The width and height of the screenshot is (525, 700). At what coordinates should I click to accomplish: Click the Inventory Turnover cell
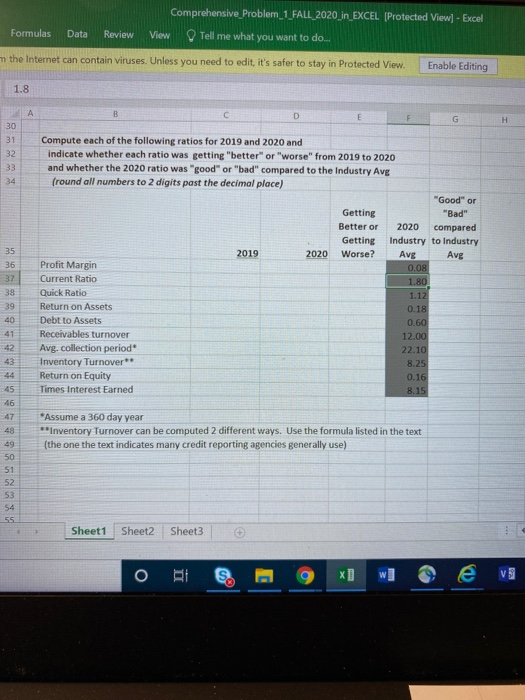click(115, 362)
